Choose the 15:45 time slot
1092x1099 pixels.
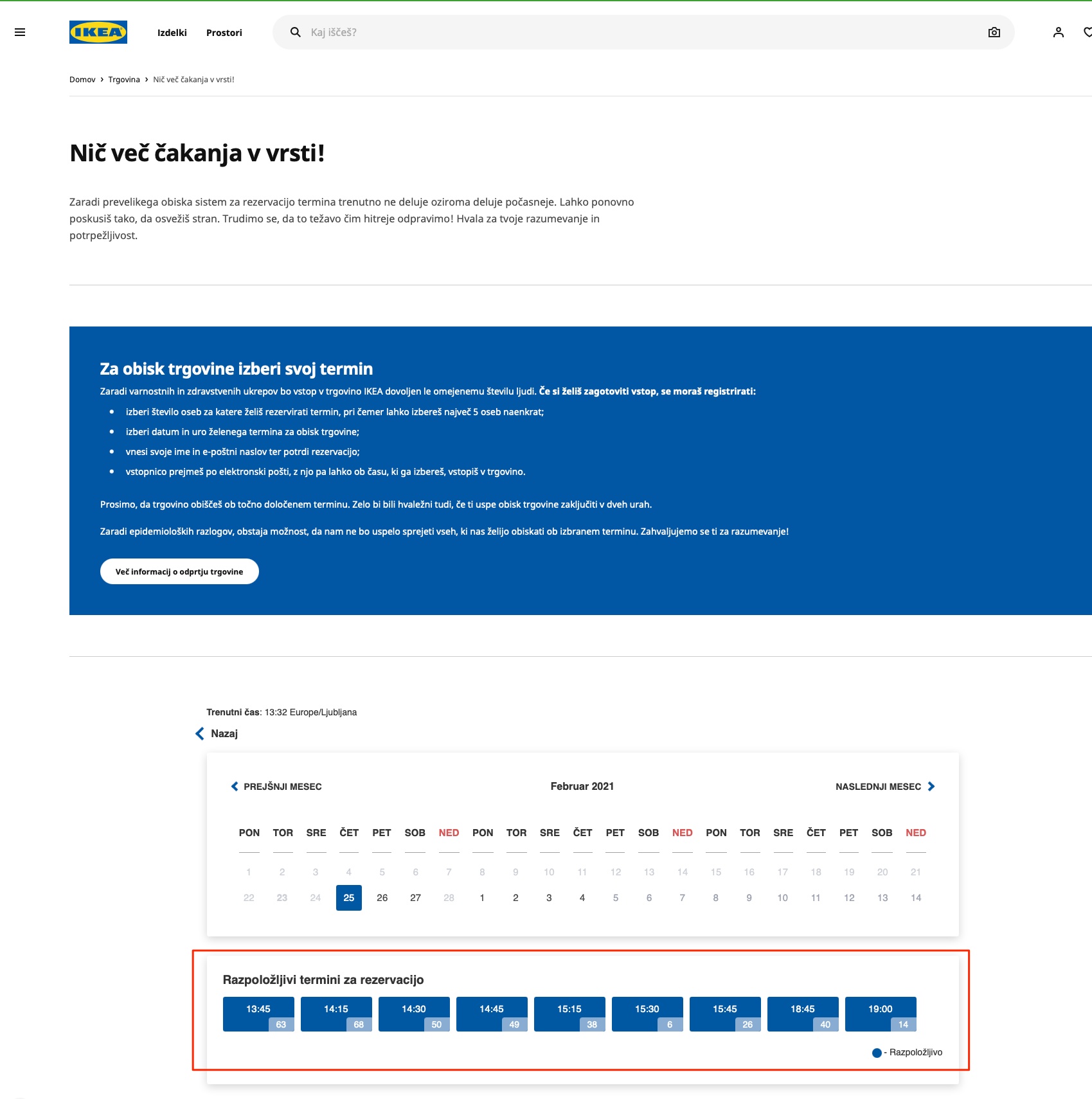(725, 1014)
